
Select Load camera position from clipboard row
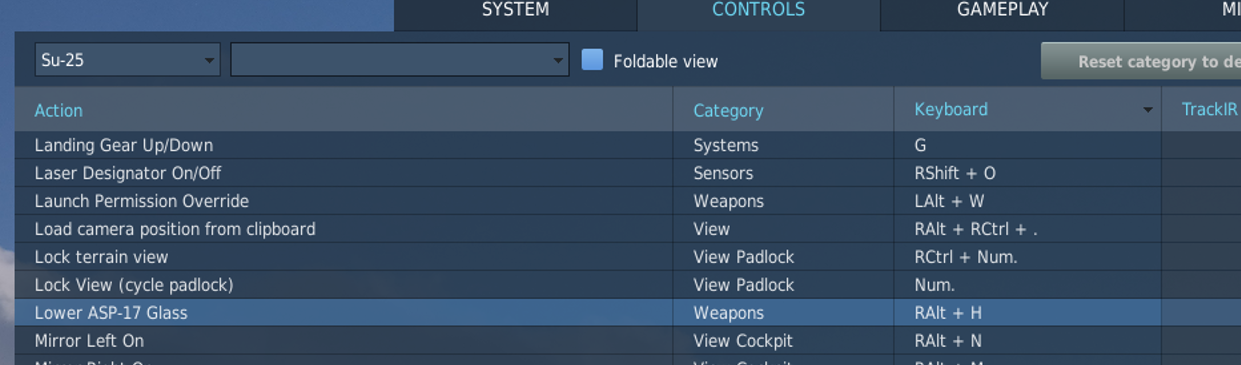628,229
